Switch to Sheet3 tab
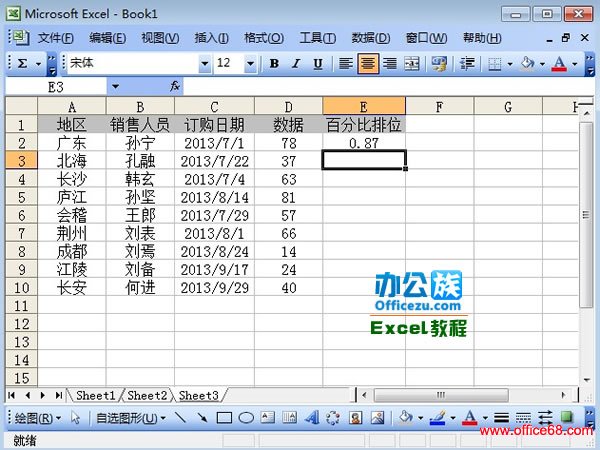 199,395
